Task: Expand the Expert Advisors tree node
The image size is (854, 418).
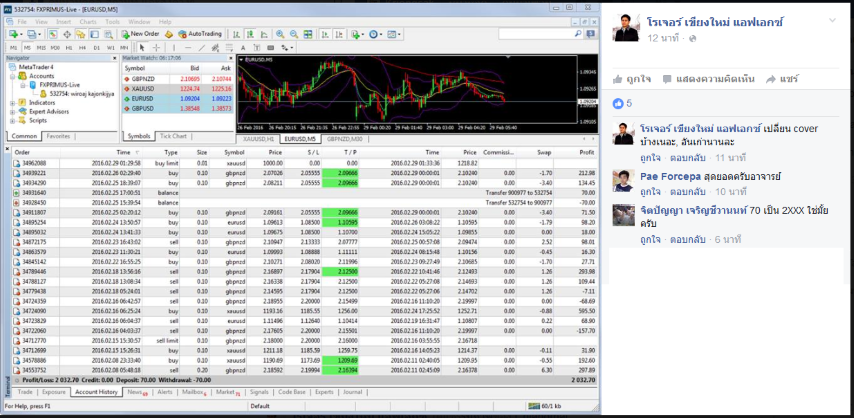Action: tap(13, 111)
